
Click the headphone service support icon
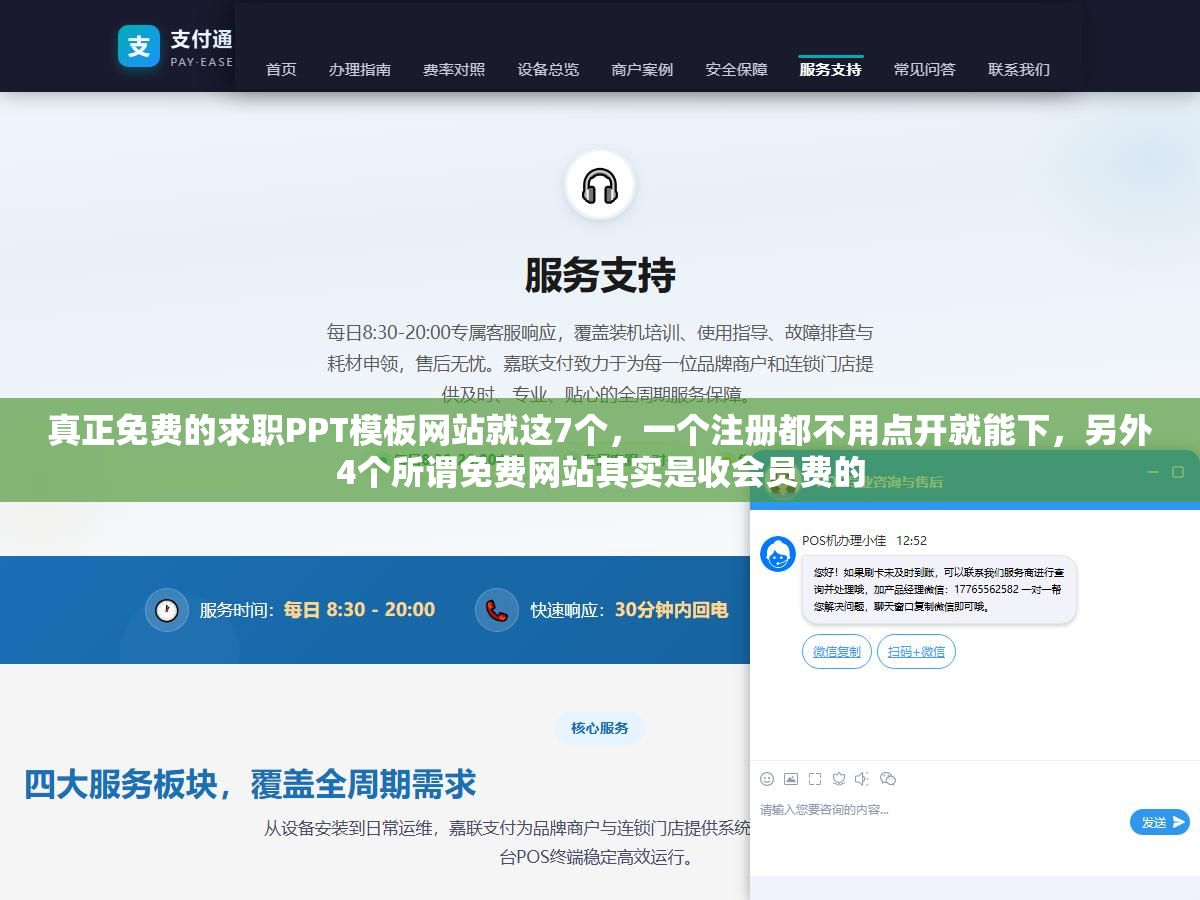(x=600, y=186)
